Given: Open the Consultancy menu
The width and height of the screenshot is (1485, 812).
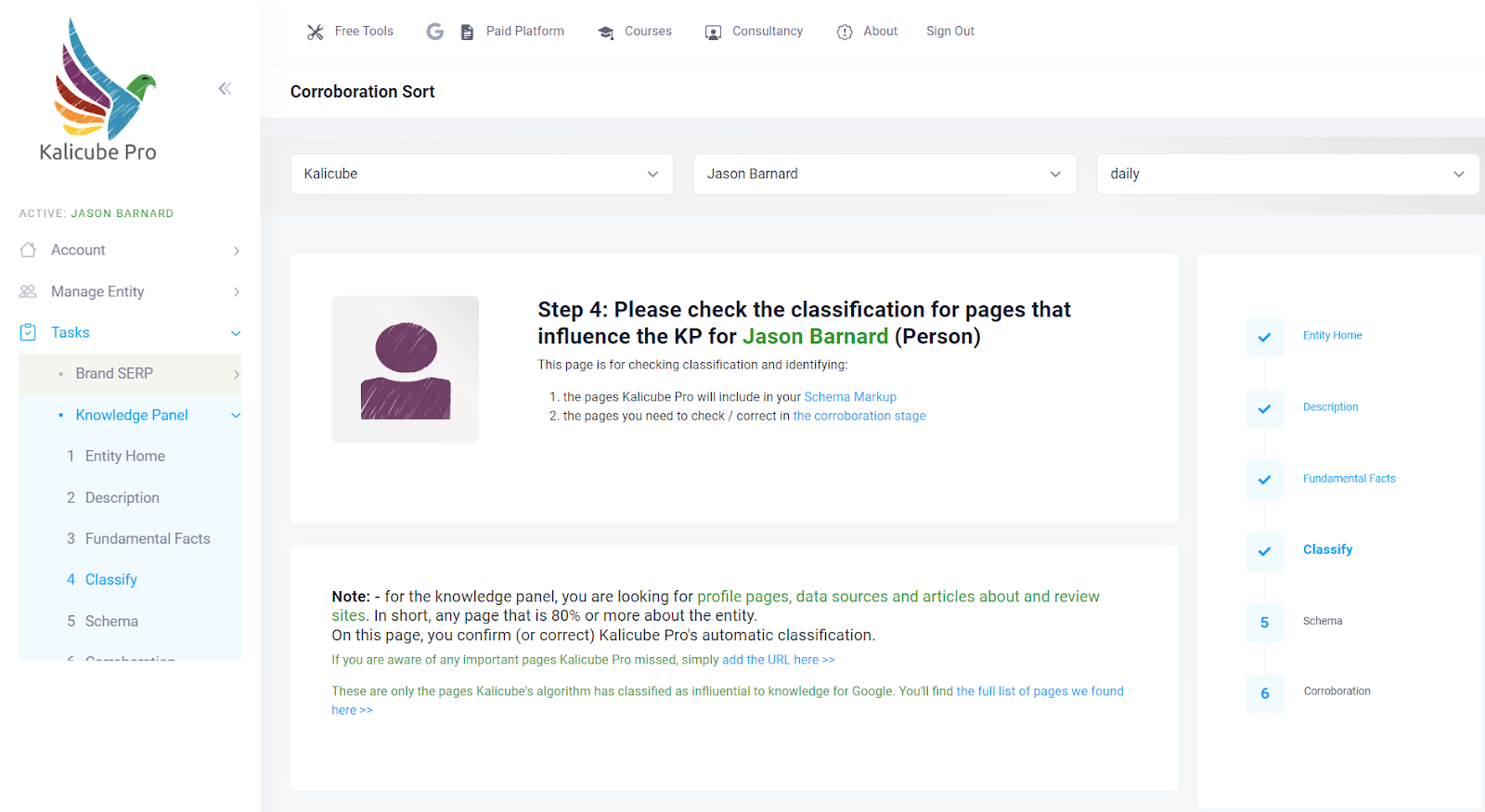Looking at the screenshot, I should pyautogui.click(x=768, y=32).
